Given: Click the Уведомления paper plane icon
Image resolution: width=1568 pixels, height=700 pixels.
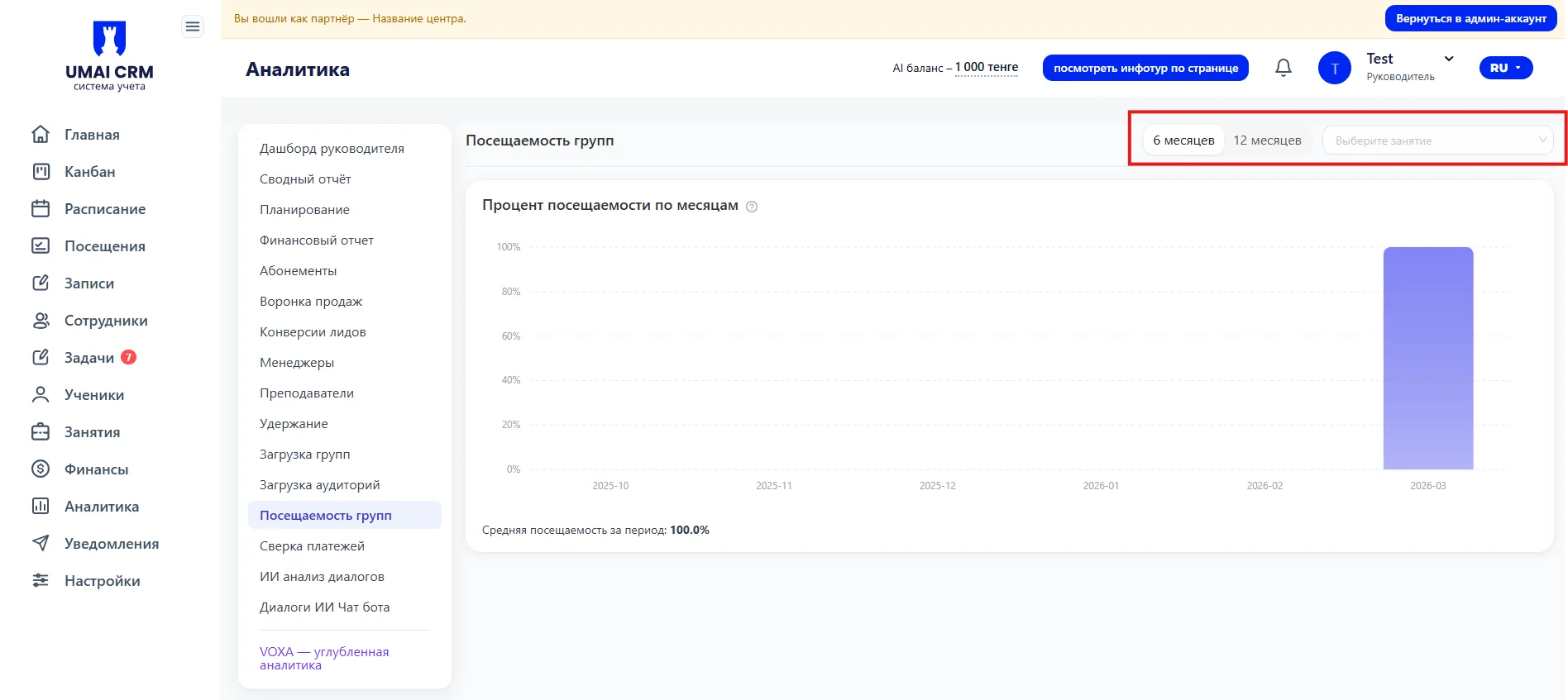Looking at the screenshot, I should 41,543.
